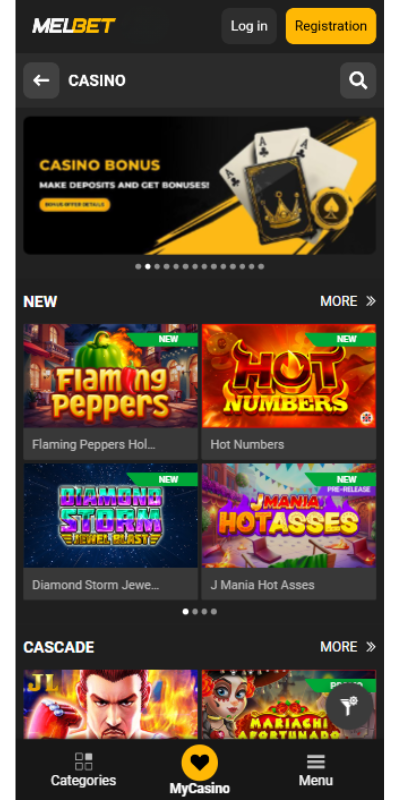
Task: Launch Diamond Storm Jewel Blast game
Action: pyautogui.click(x=111, y=532)
